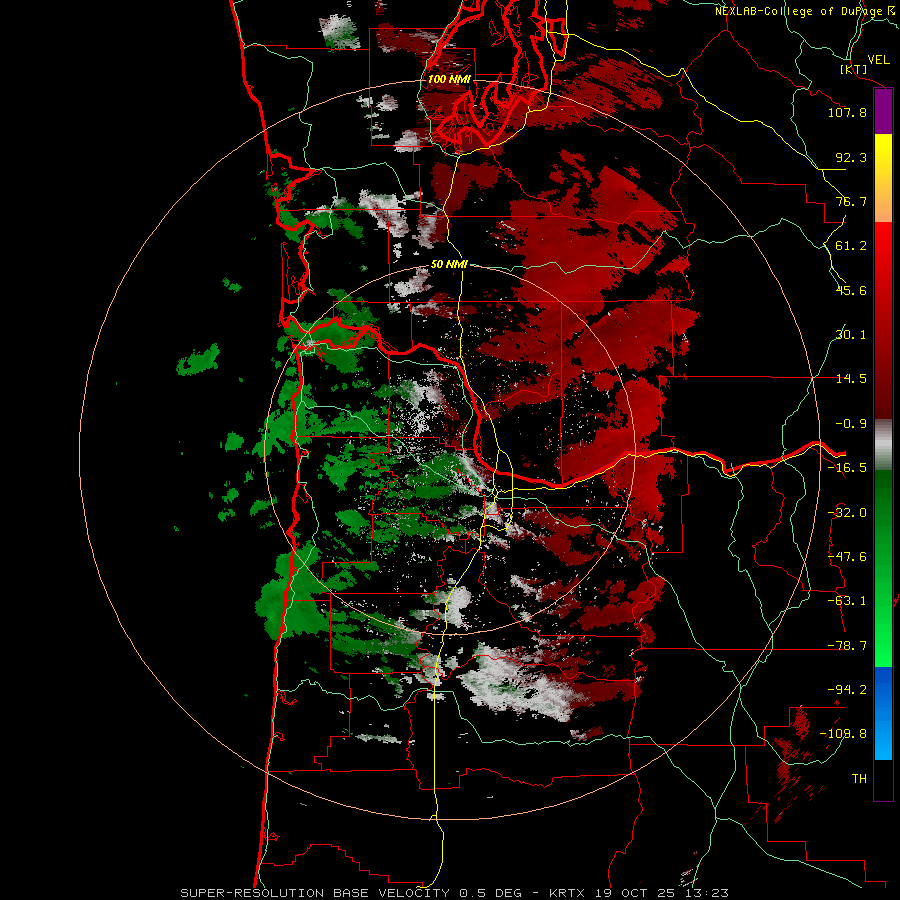Select the red segment of velocity scale
900x900 pixels.
click(x=883, y=320)
